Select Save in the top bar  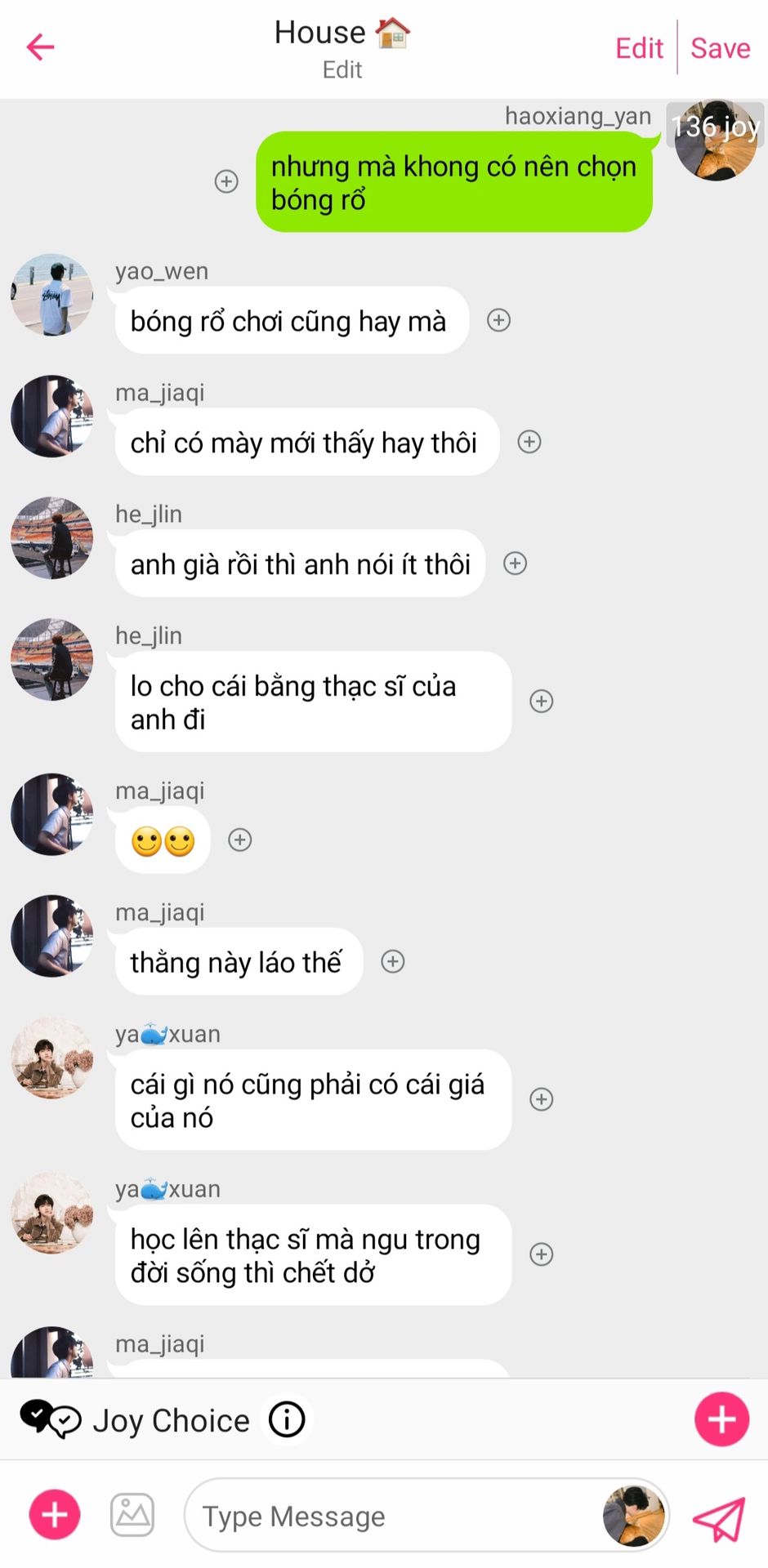click(x=720, y=48)
